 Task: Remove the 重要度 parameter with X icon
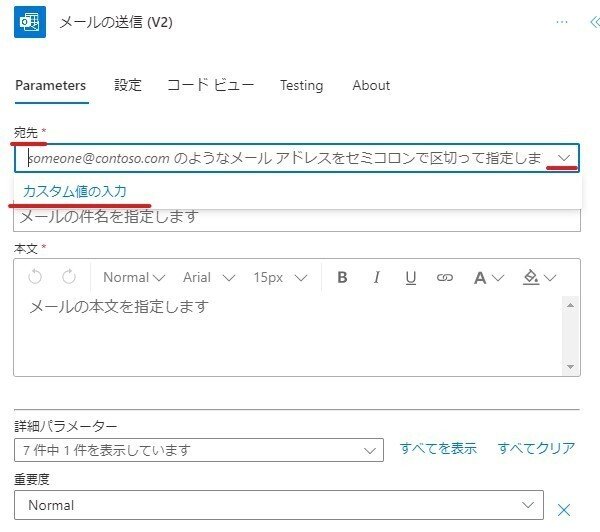[564, 510]
